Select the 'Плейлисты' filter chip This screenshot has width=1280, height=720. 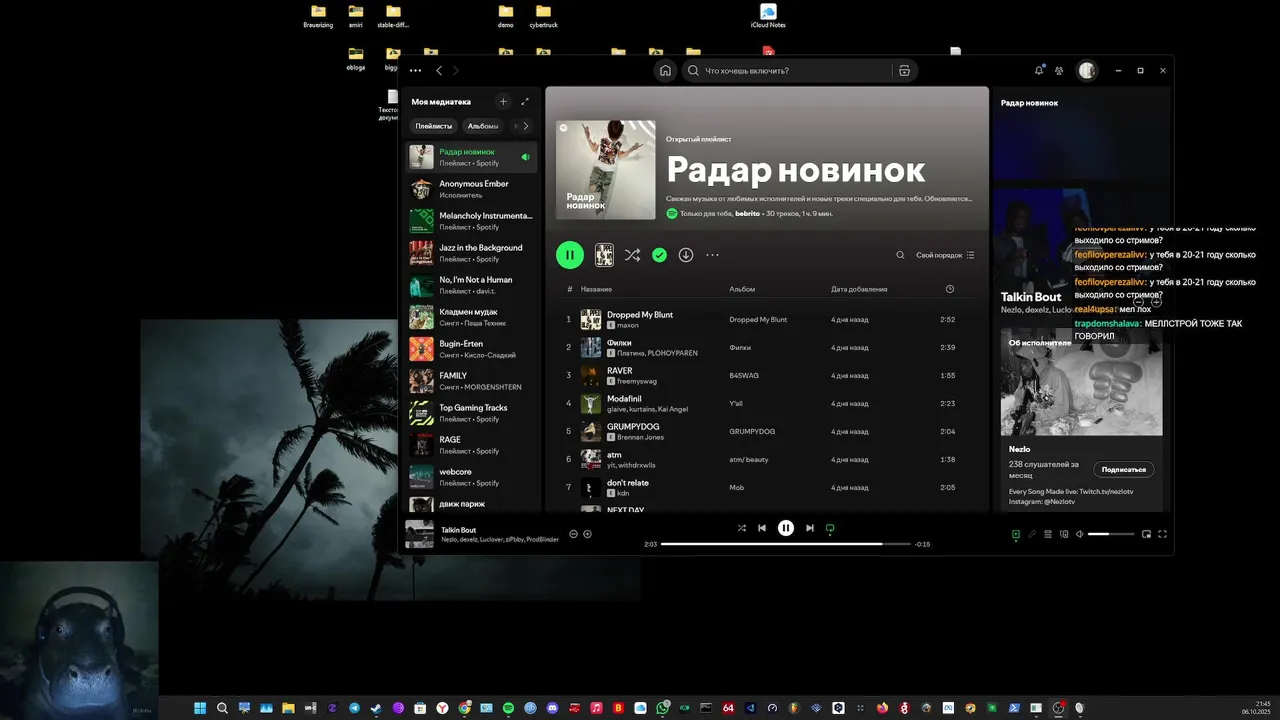pyautogui.click(x=434, y=126)
